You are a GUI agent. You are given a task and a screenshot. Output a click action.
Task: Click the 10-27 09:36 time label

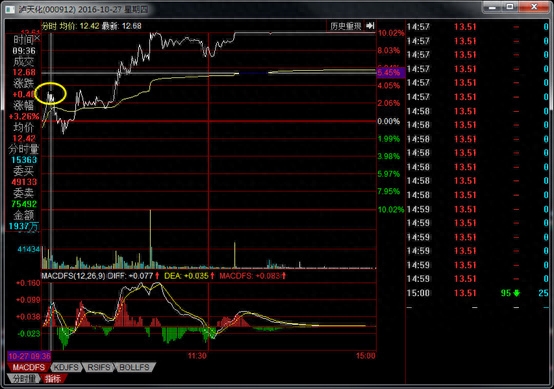29,356
